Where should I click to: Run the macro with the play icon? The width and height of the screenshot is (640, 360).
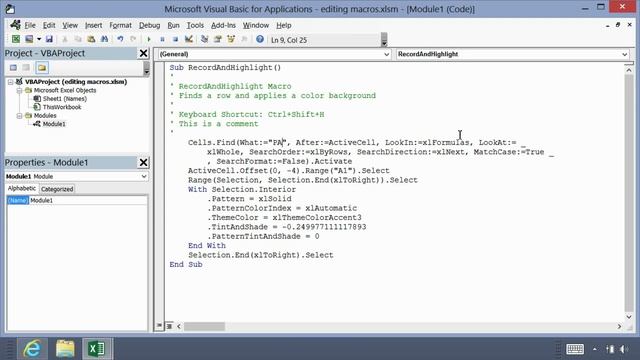pyautogui.click(x=149, y=39)
